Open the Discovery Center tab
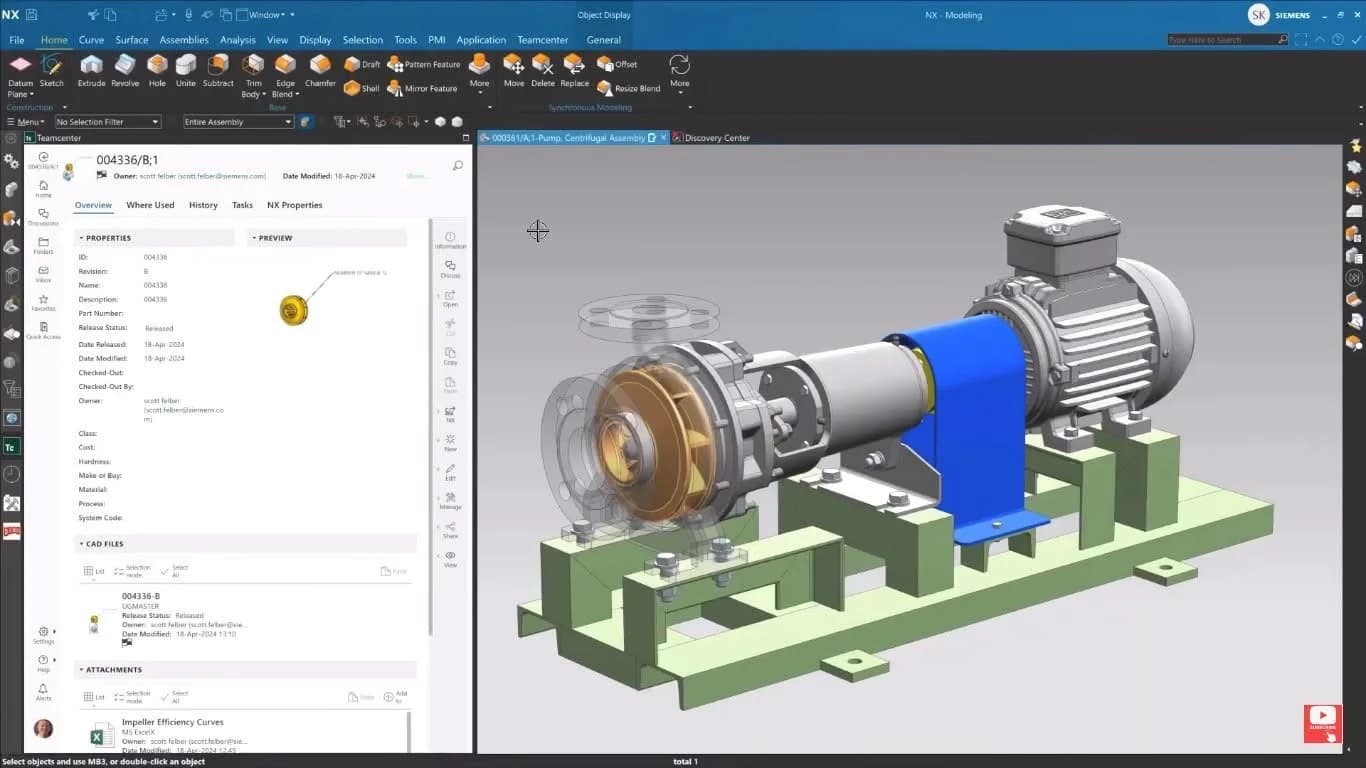This screenshot has height=768, width=1366. point(712,138)
